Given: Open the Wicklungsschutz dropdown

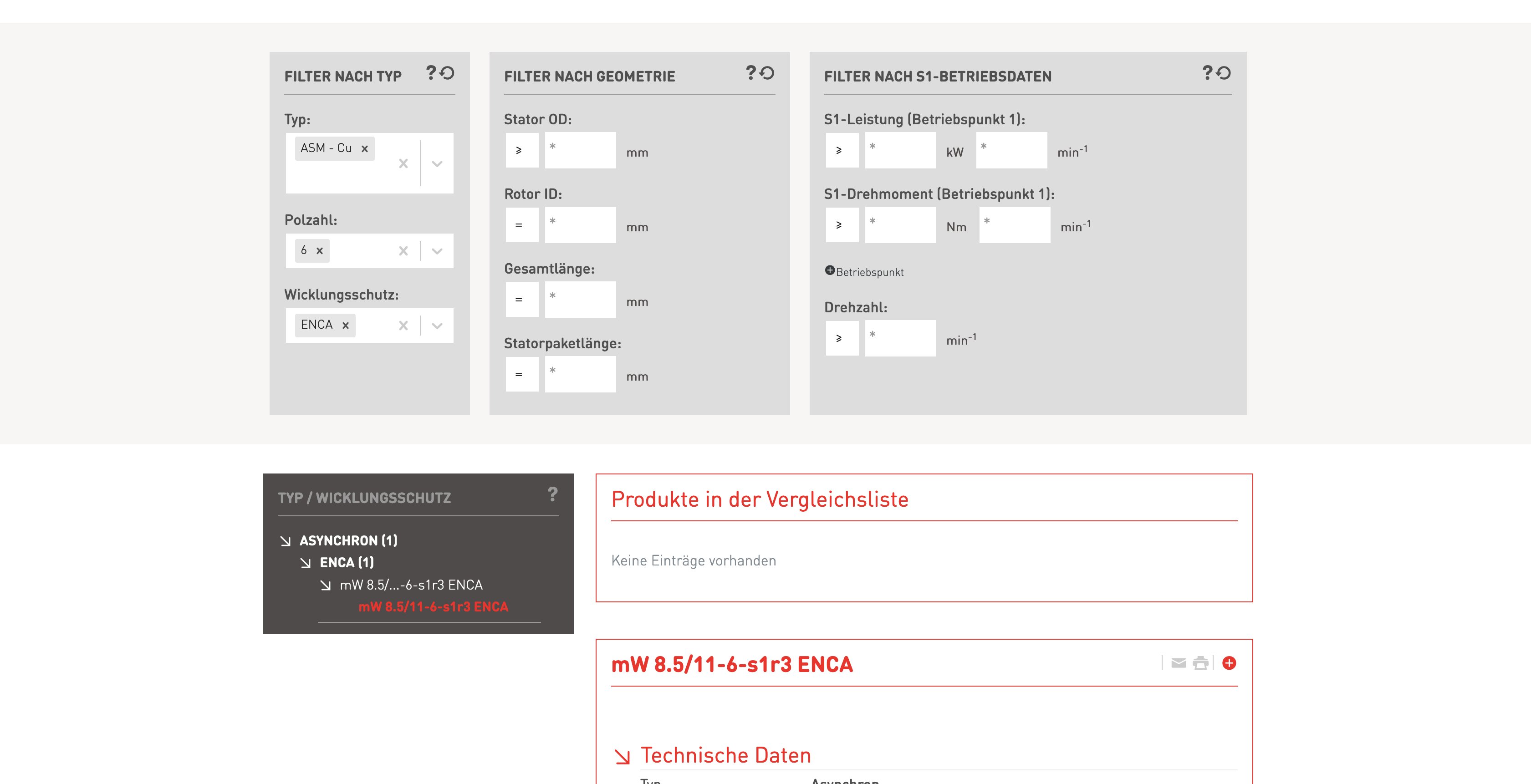Looking at the screenshot, I should tap(437, 325).
